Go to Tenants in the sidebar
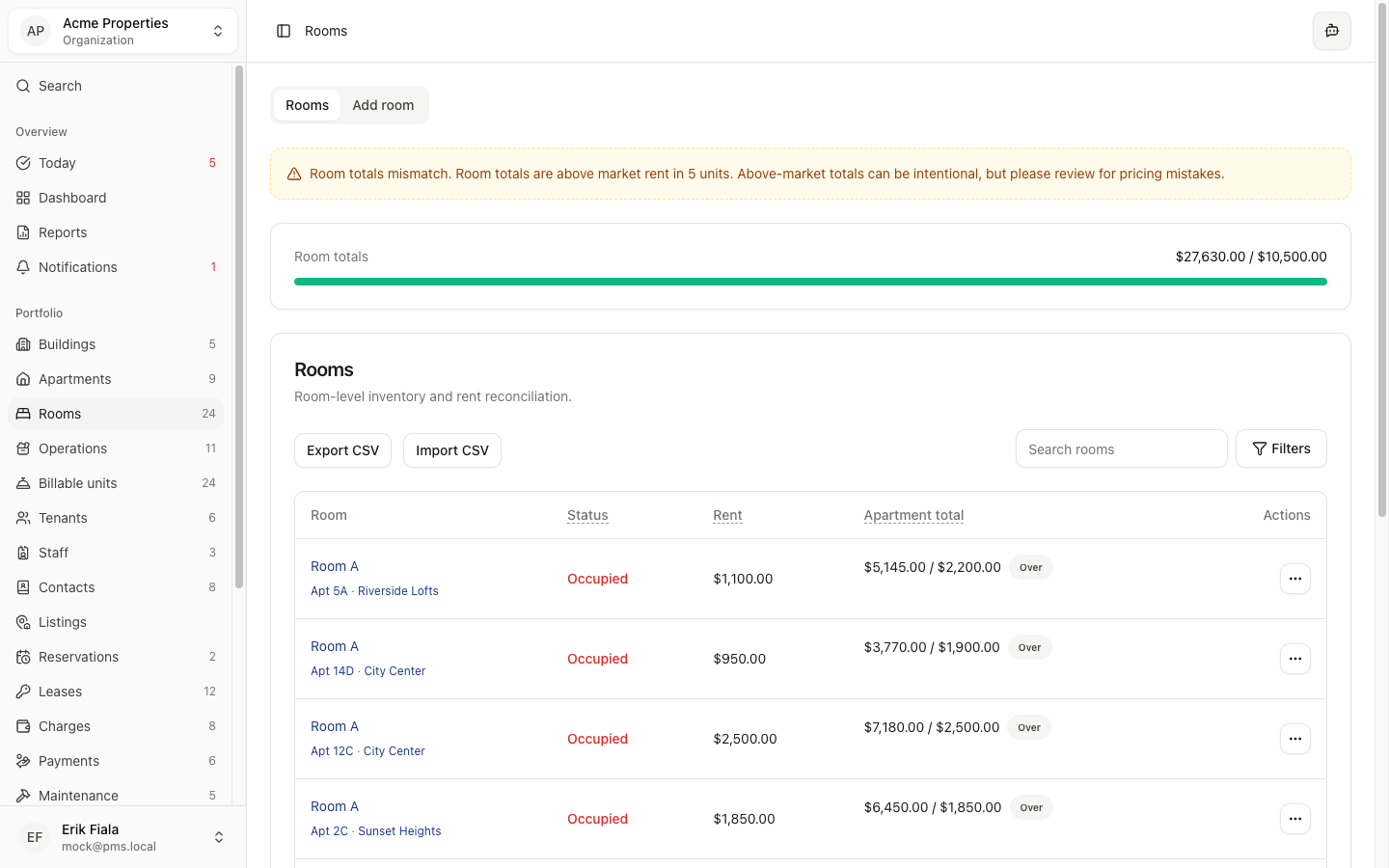Image resolution: width=1389 pixels, height=868 pixels. click(63, 518)
